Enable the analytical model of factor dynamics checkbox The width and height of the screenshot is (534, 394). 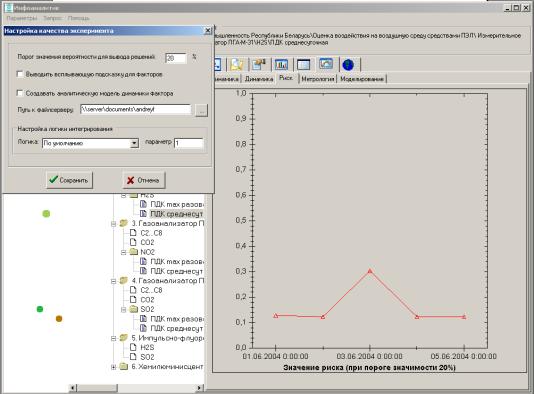[x=20, y=93]
